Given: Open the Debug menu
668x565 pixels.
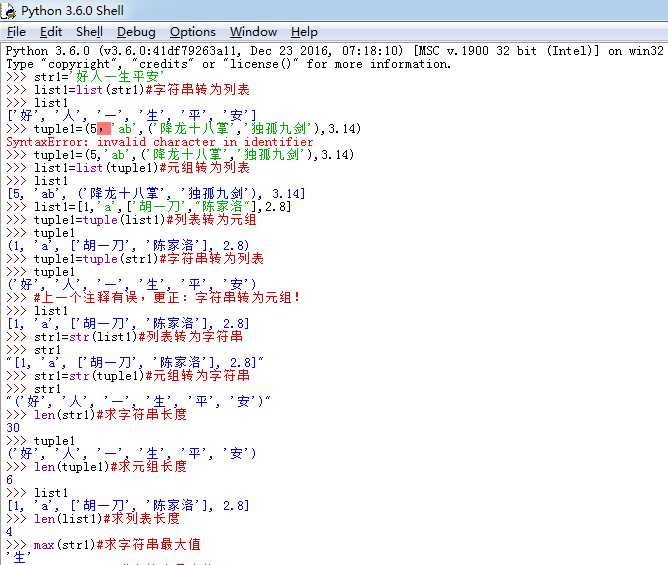Looking at the screenshot, I should pyautogui.click(x=136, y=32).
